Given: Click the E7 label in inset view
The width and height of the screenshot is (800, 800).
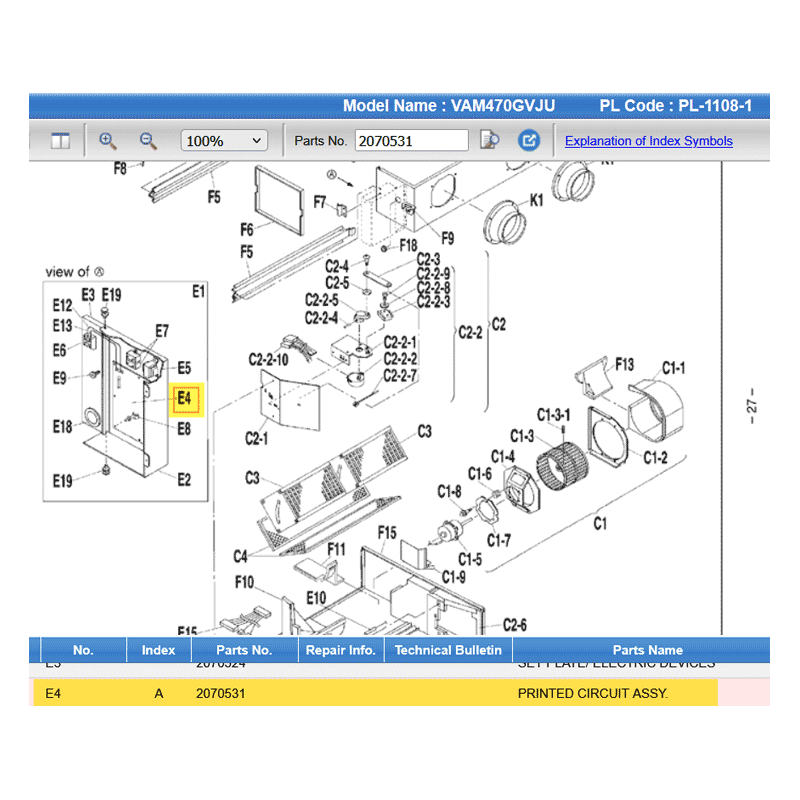Looking at the screenshot, I should [x=162, y=331].
